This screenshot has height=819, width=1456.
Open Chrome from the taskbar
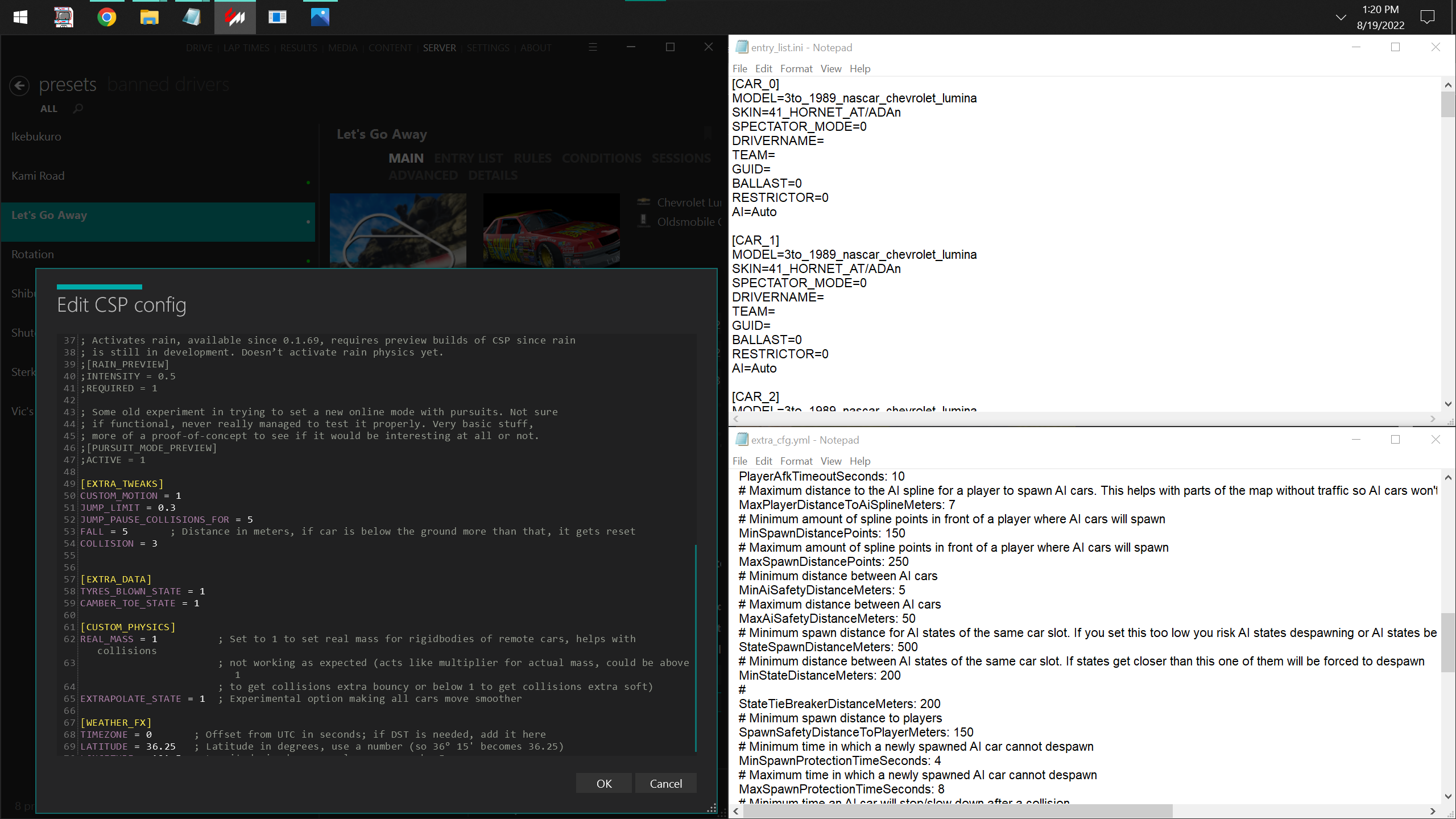106,17
